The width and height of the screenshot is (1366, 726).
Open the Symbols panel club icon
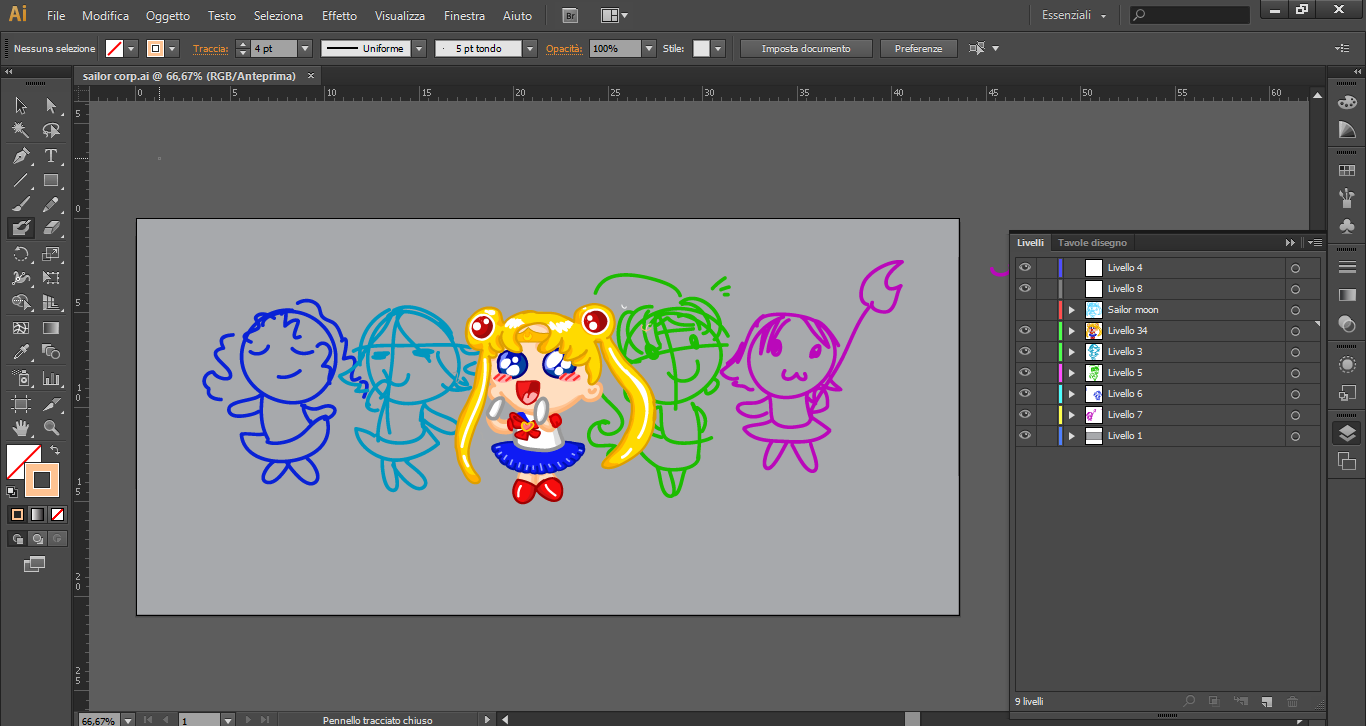pos(1347,227)
